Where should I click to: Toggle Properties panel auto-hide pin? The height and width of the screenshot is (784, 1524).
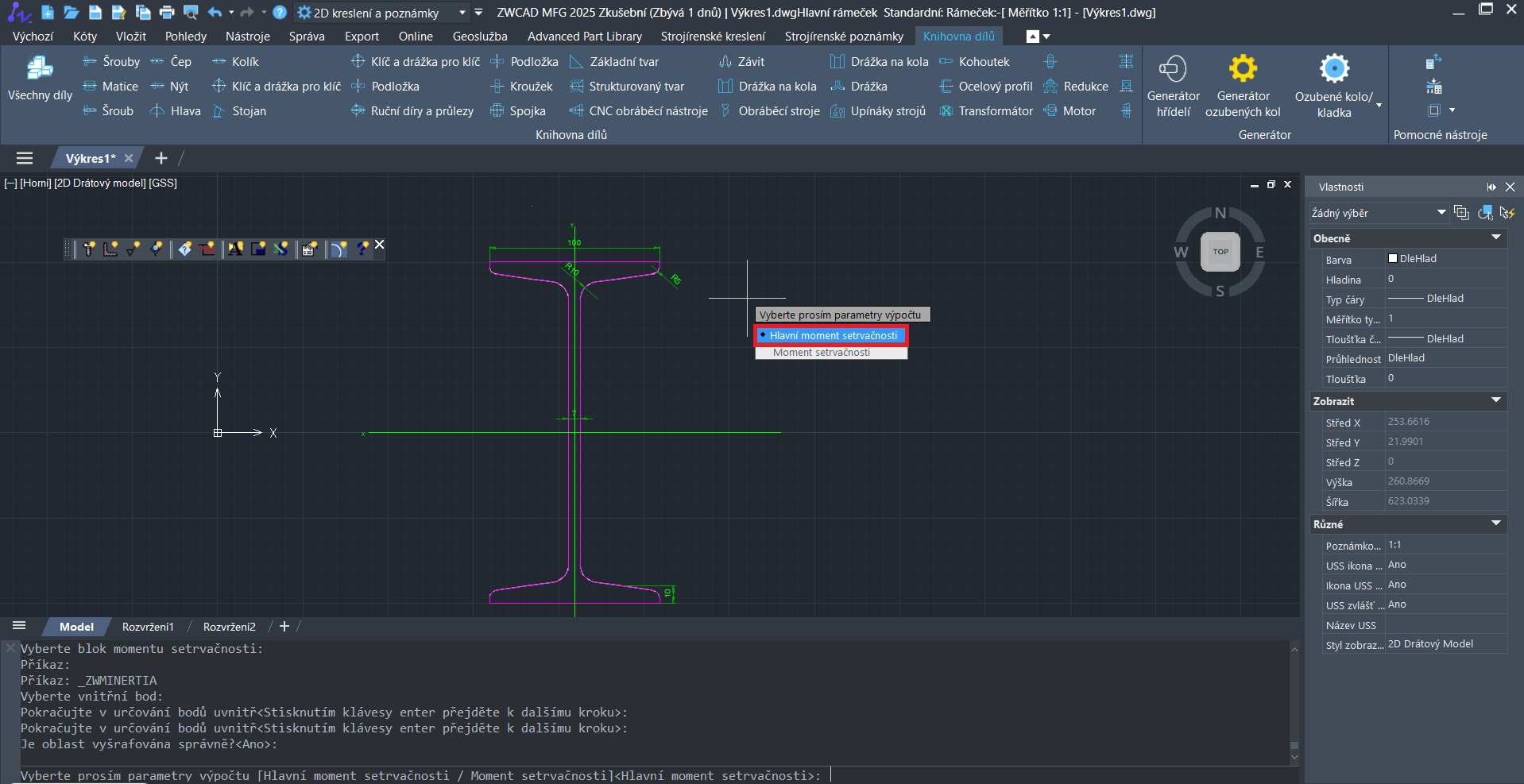(1491, 187)
